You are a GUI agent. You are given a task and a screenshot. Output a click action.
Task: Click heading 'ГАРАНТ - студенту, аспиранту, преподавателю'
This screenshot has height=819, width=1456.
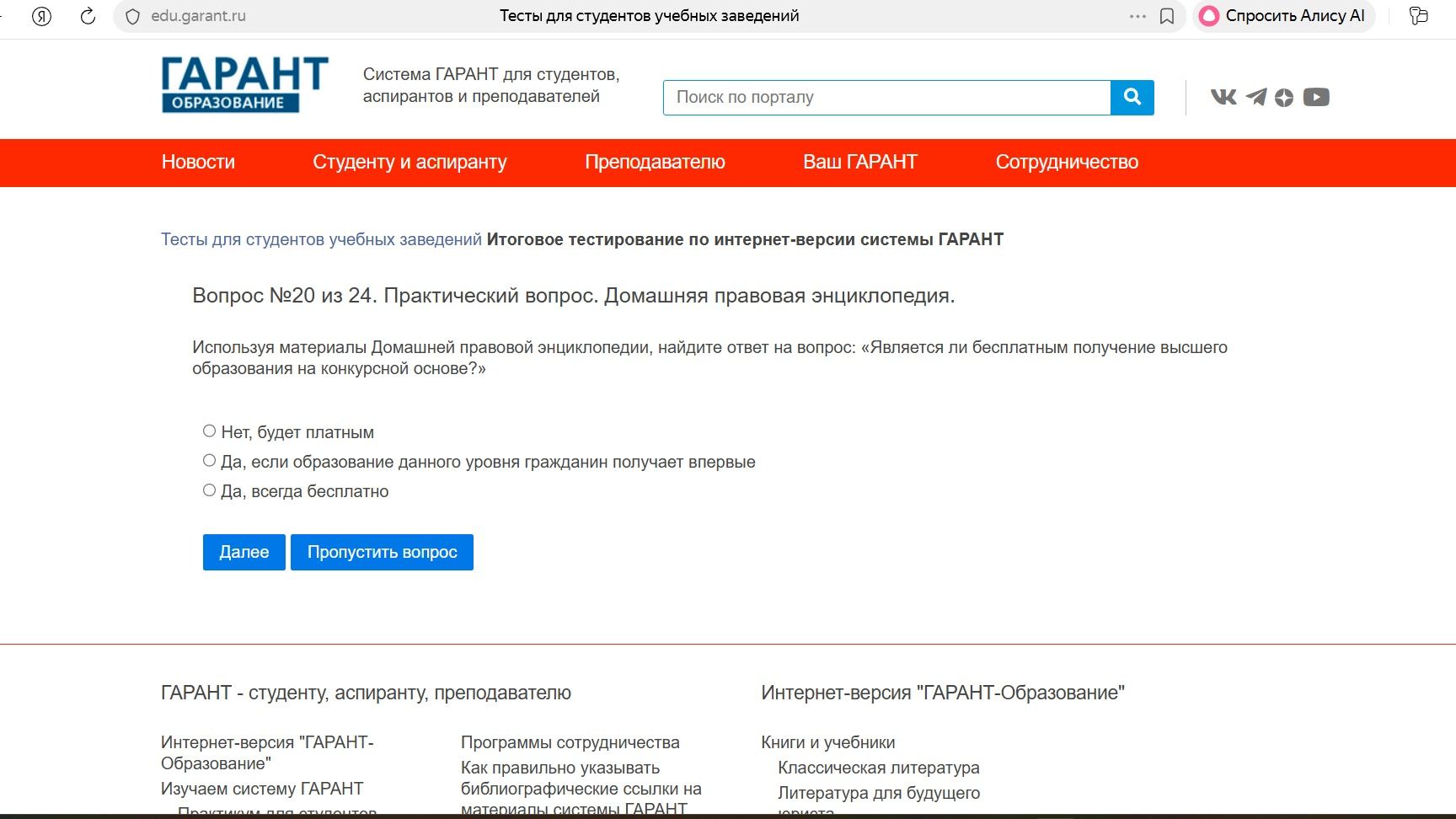pos(366,693)
